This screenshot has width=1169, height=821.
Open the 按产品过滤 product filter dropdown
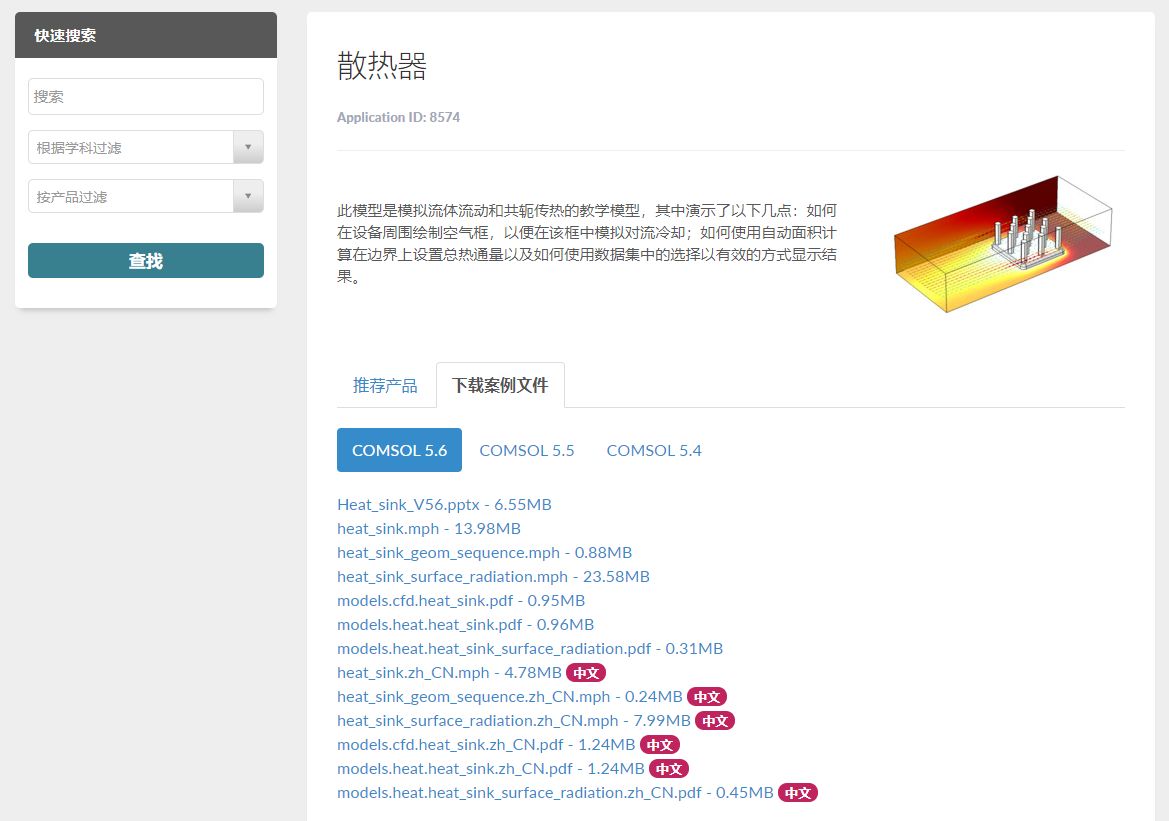[145, 197]
